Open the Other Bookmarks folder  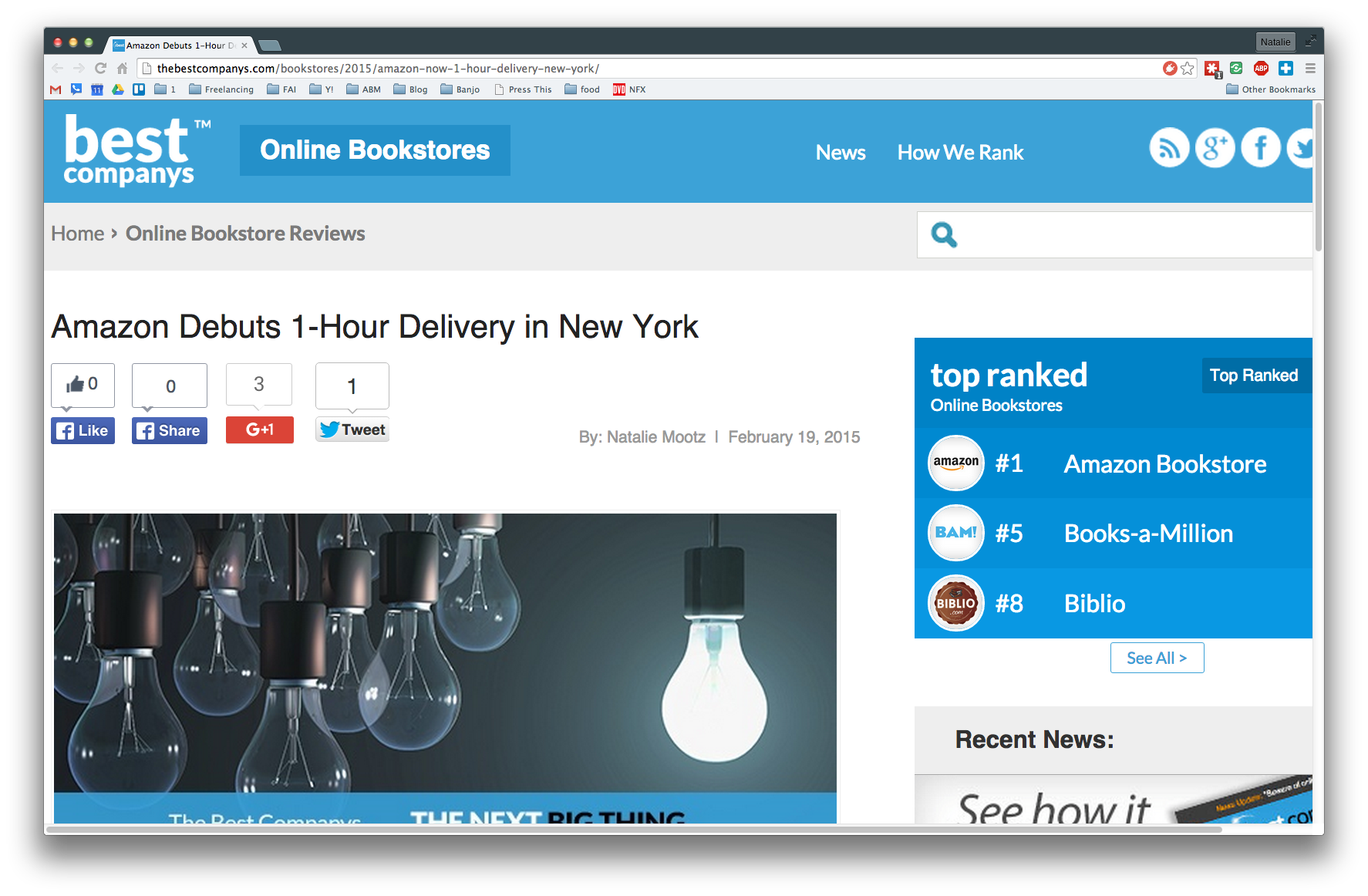tap(1271, 89)
